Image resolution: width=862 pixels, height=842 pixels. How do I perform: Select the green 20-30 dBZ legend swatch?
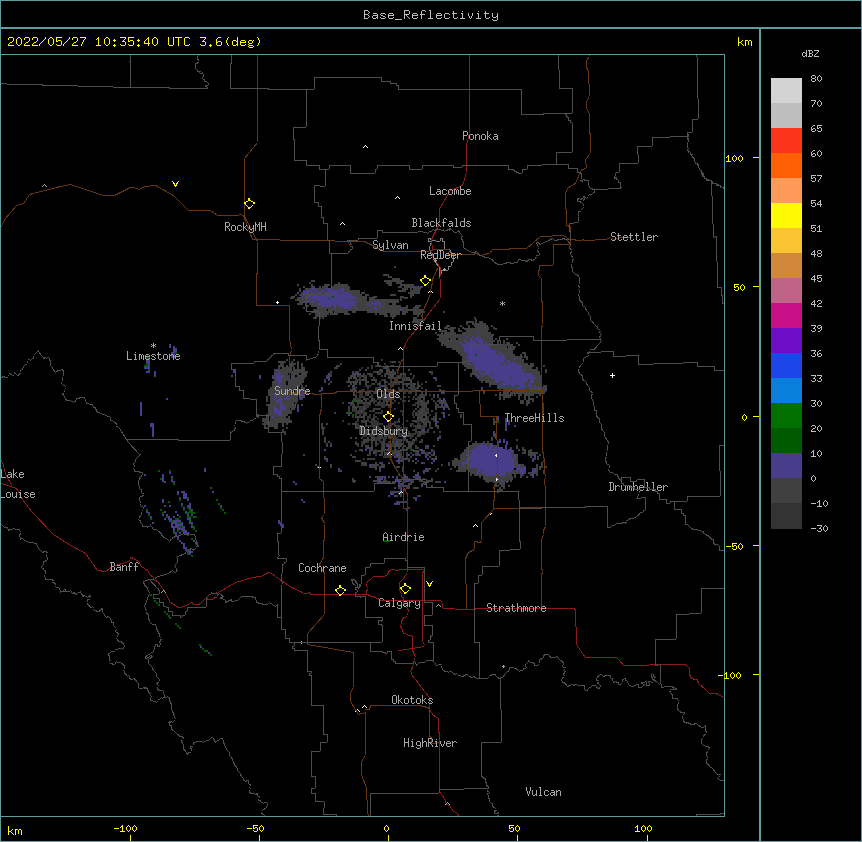786,416
